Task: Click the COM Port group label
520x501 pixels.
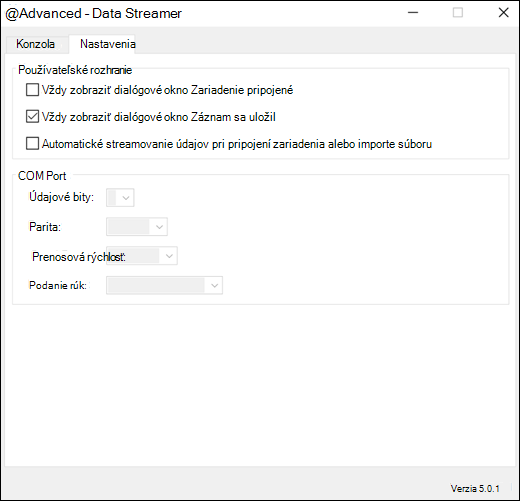Action: click(x=42, y=176)
